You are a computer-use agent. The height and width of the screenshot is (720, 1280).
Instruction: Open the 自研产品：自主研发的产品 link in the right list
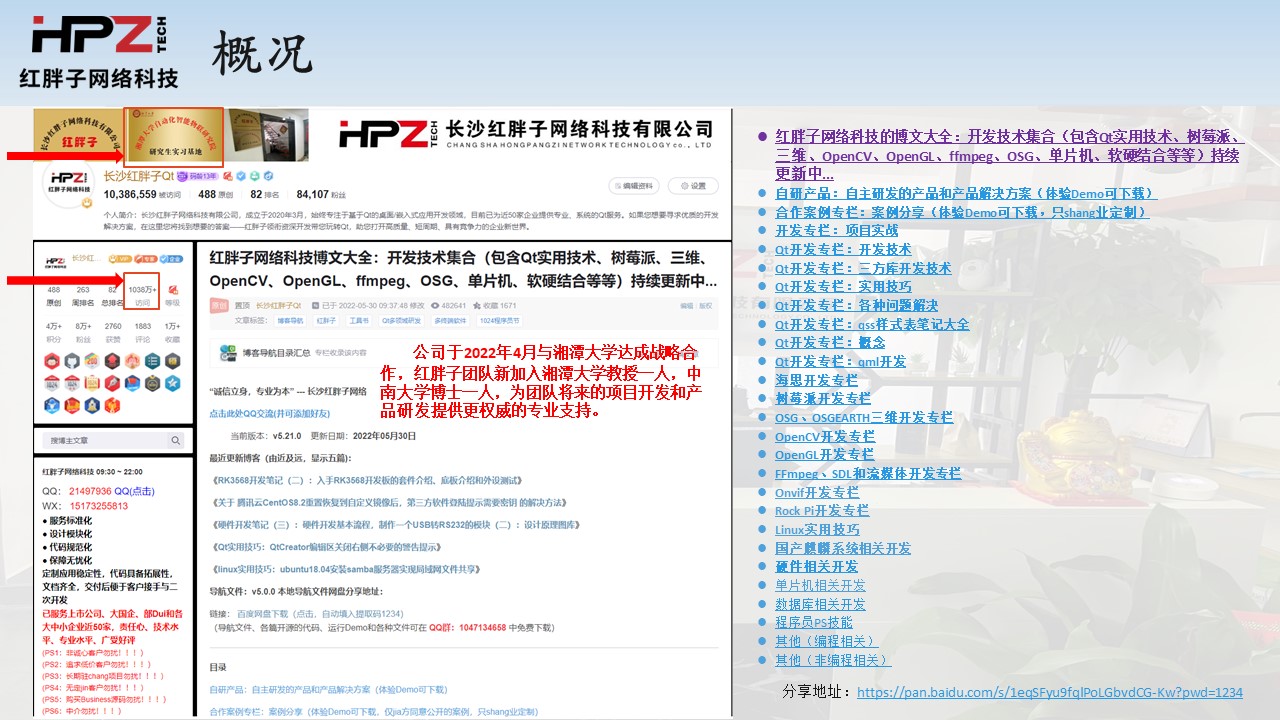(965, 193)
